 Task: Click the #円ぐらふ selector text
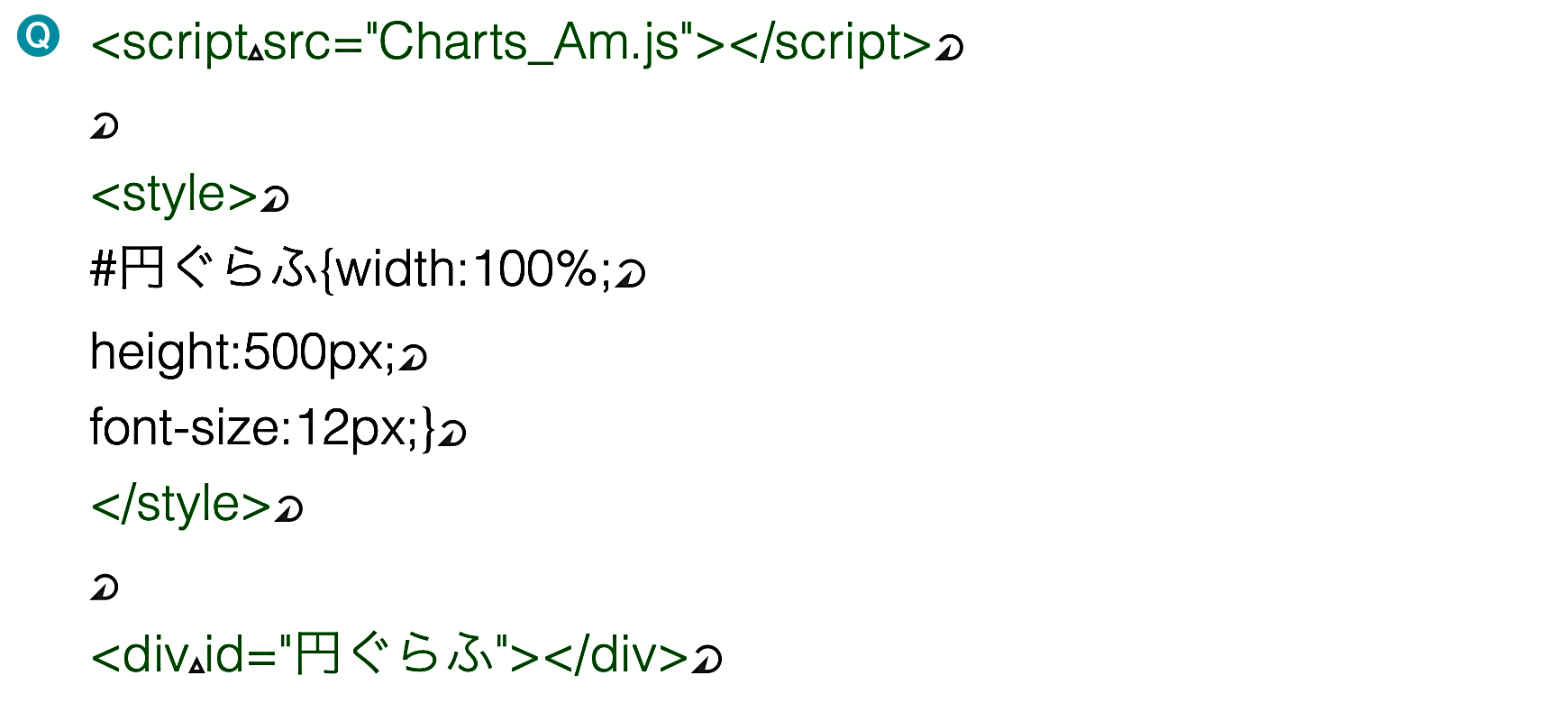[203, 269]
